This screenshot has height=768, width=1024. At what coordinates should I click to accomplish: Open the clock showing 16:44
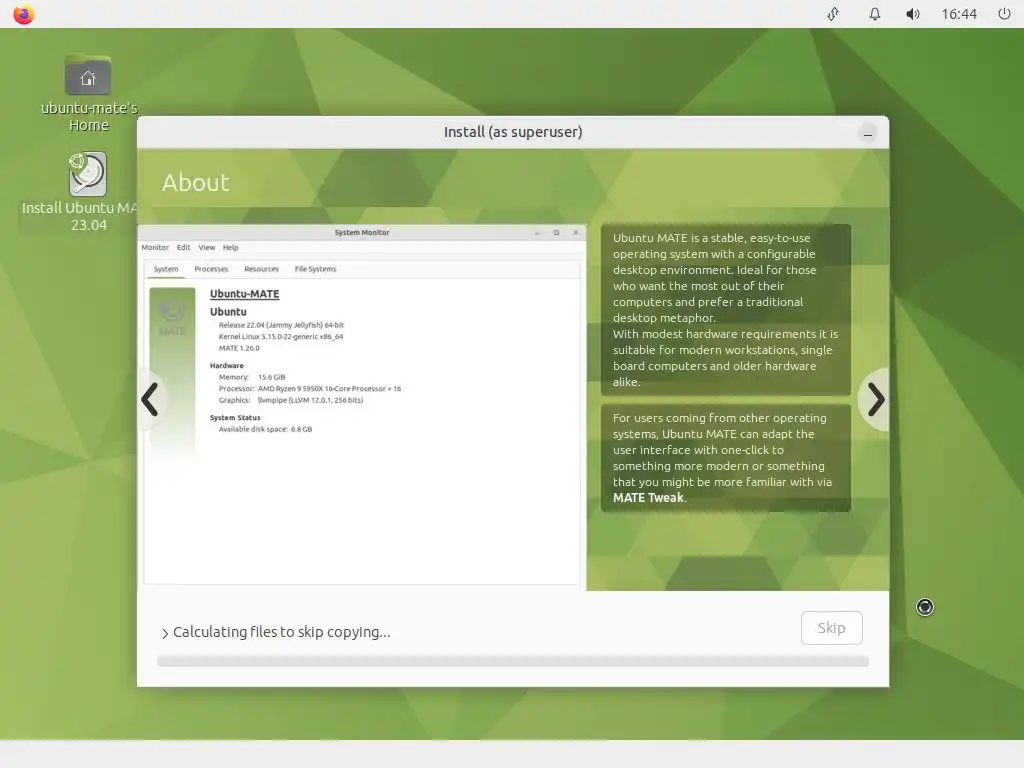959,14
